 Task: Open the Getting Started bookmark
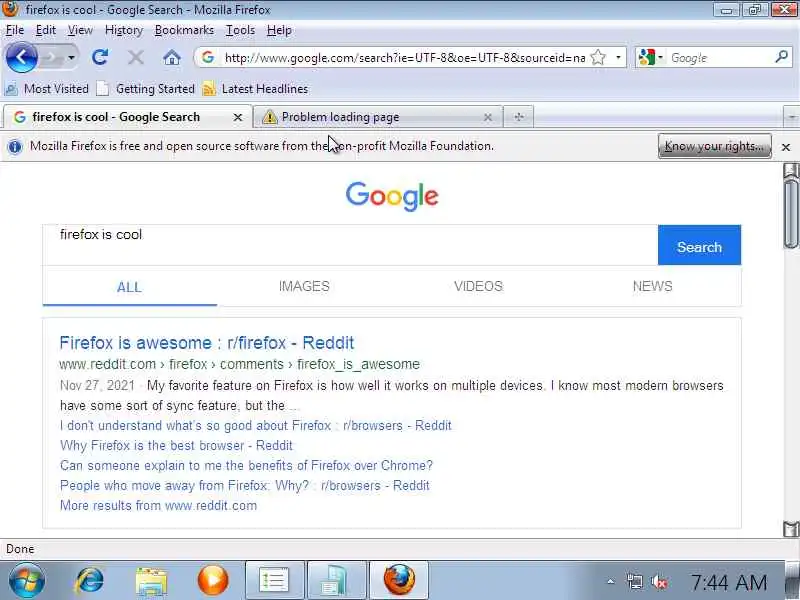(x=146, y=89)
